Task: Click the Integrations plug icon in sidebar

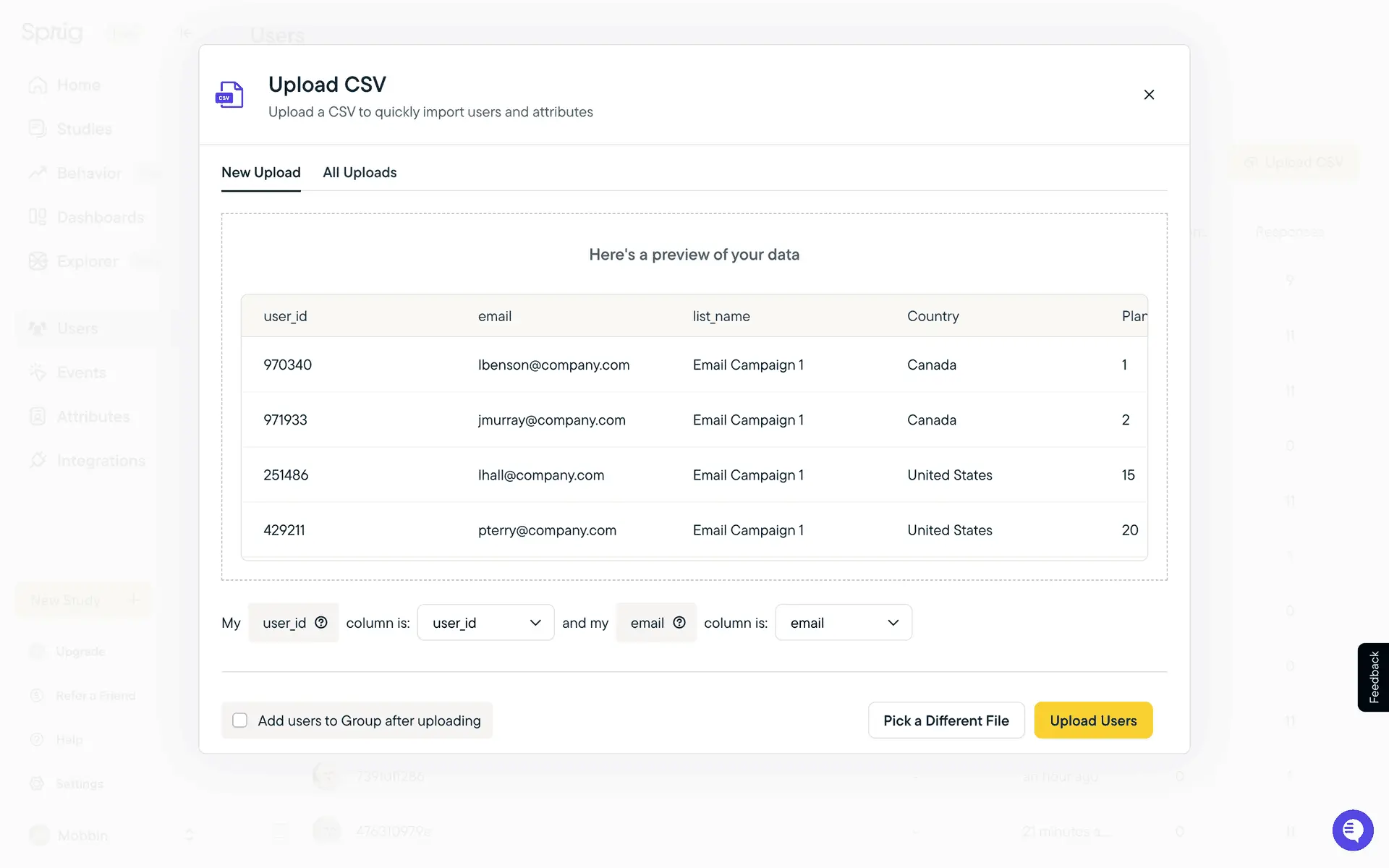Action: (x=38, y=461)
